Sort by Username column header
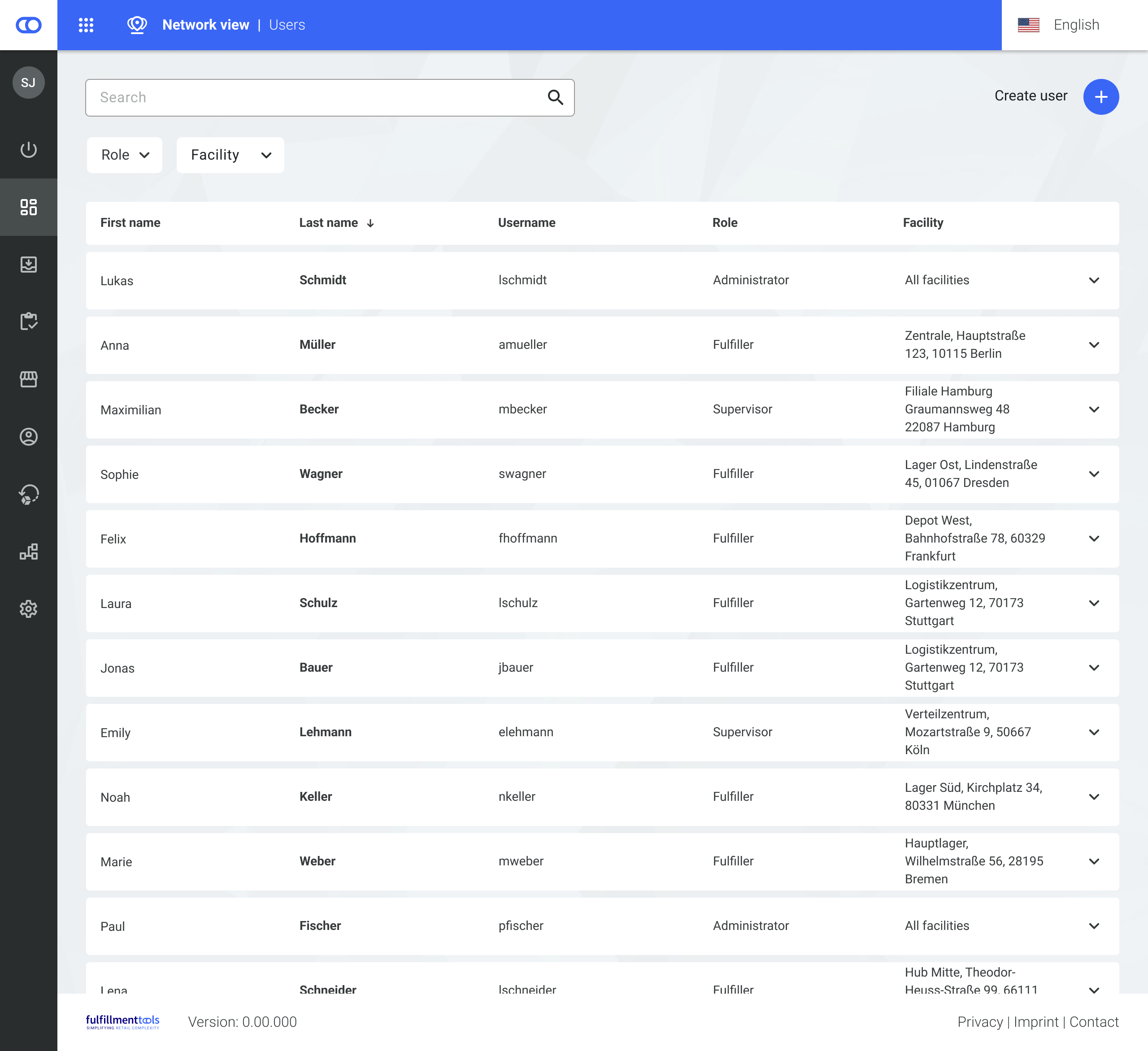 coord(526,222)
